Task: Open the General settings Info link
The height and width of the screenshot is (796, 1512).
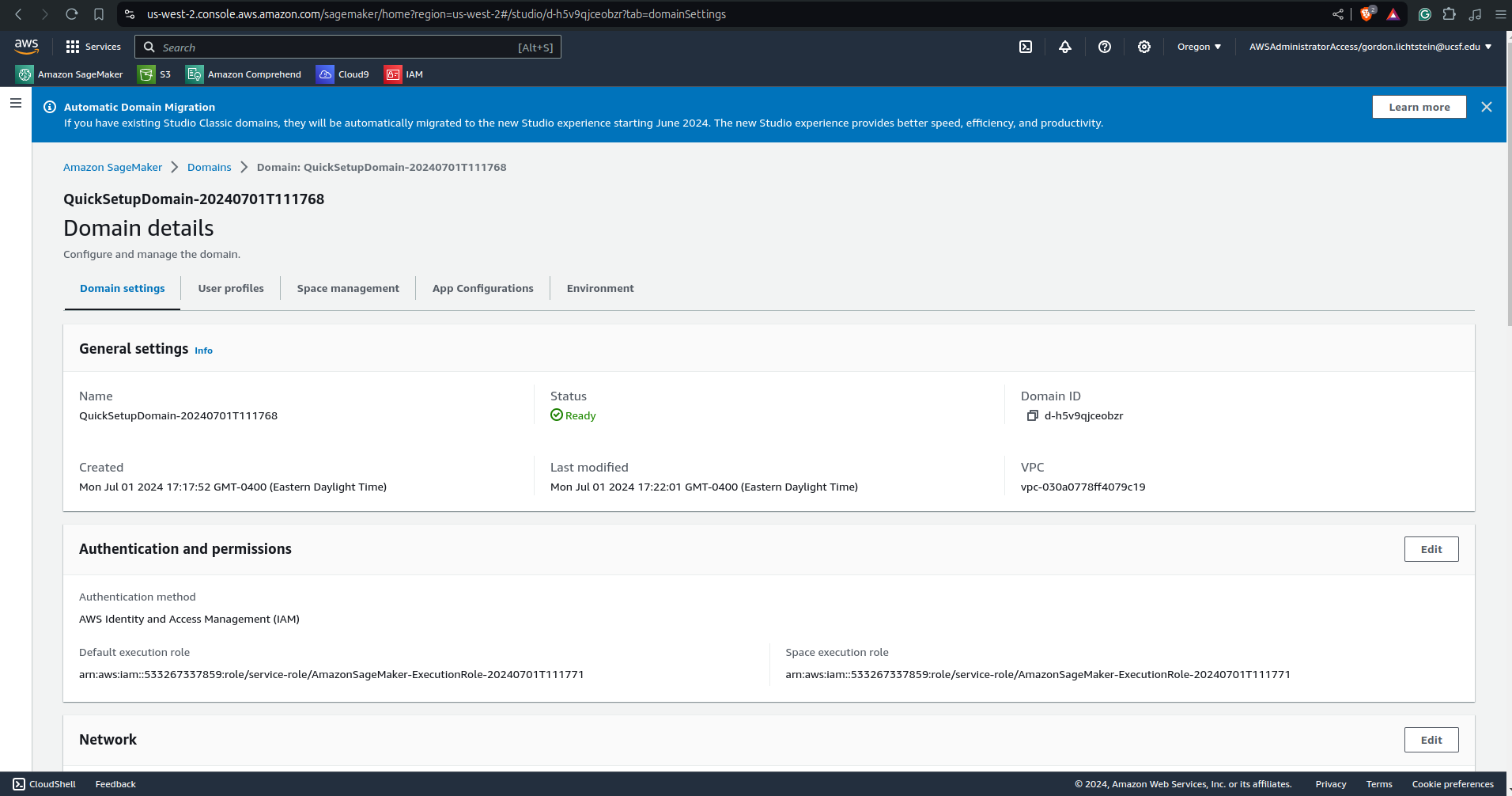Action: tap(203, 351)
